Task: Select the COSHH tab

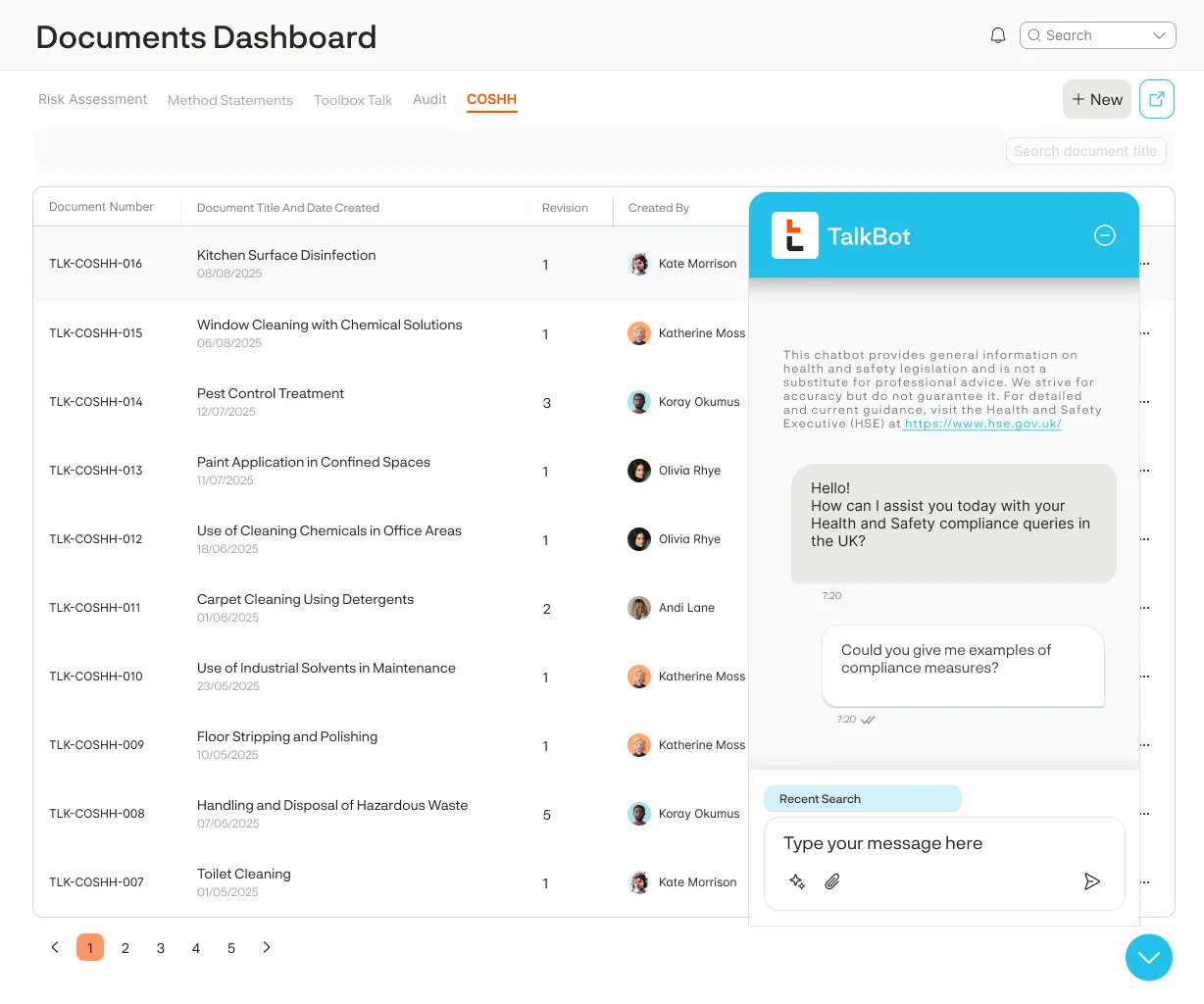Action: (491, 99)
